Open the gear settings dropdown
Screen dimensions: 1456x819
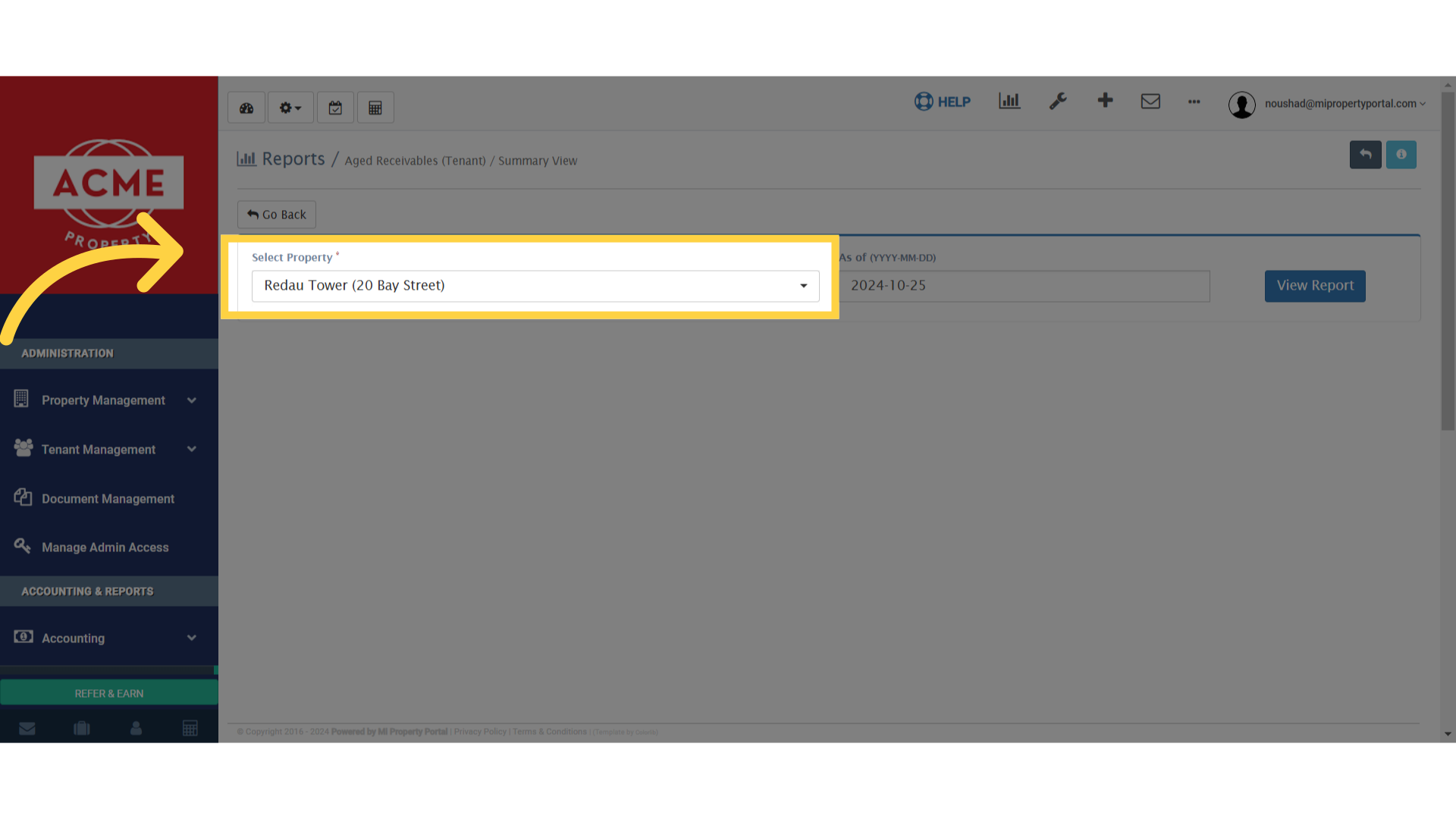(290, 108)
